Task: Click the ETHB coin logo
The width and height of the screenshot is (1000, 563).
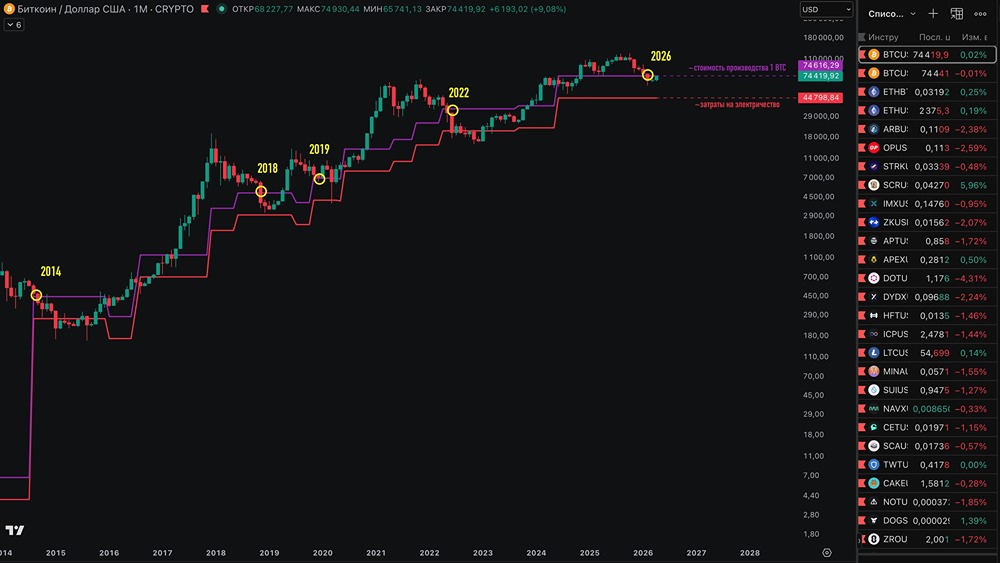Action: coord(874,92)
